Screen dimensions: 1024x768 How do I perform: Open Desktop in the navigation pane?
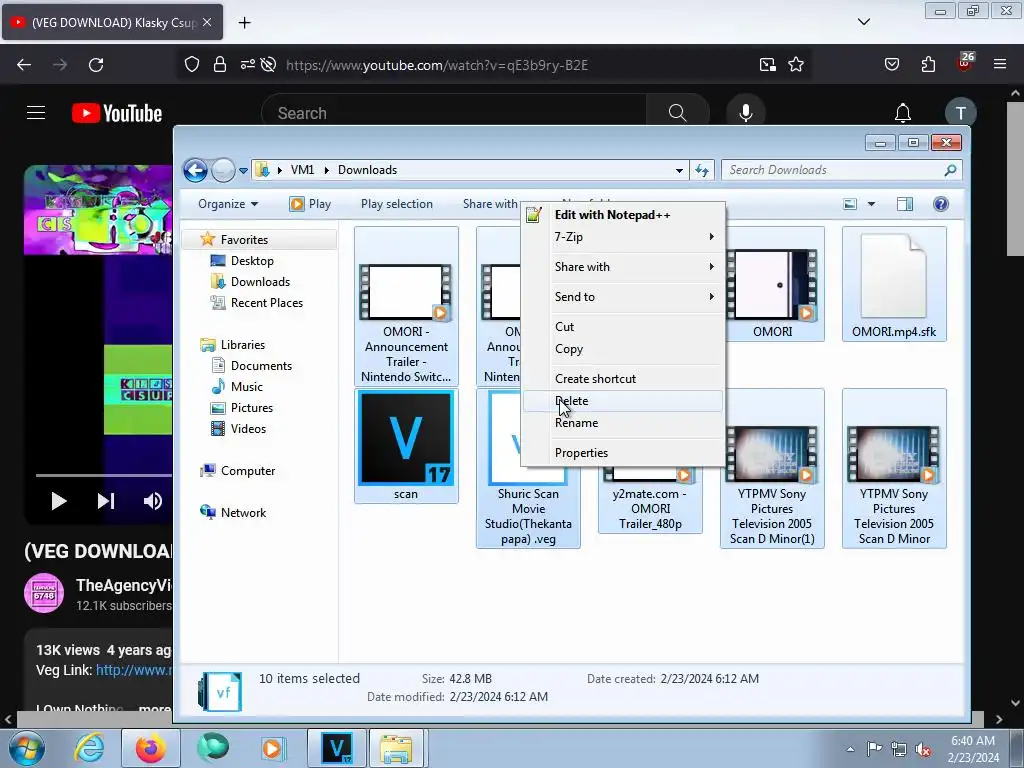coord(252,261)
